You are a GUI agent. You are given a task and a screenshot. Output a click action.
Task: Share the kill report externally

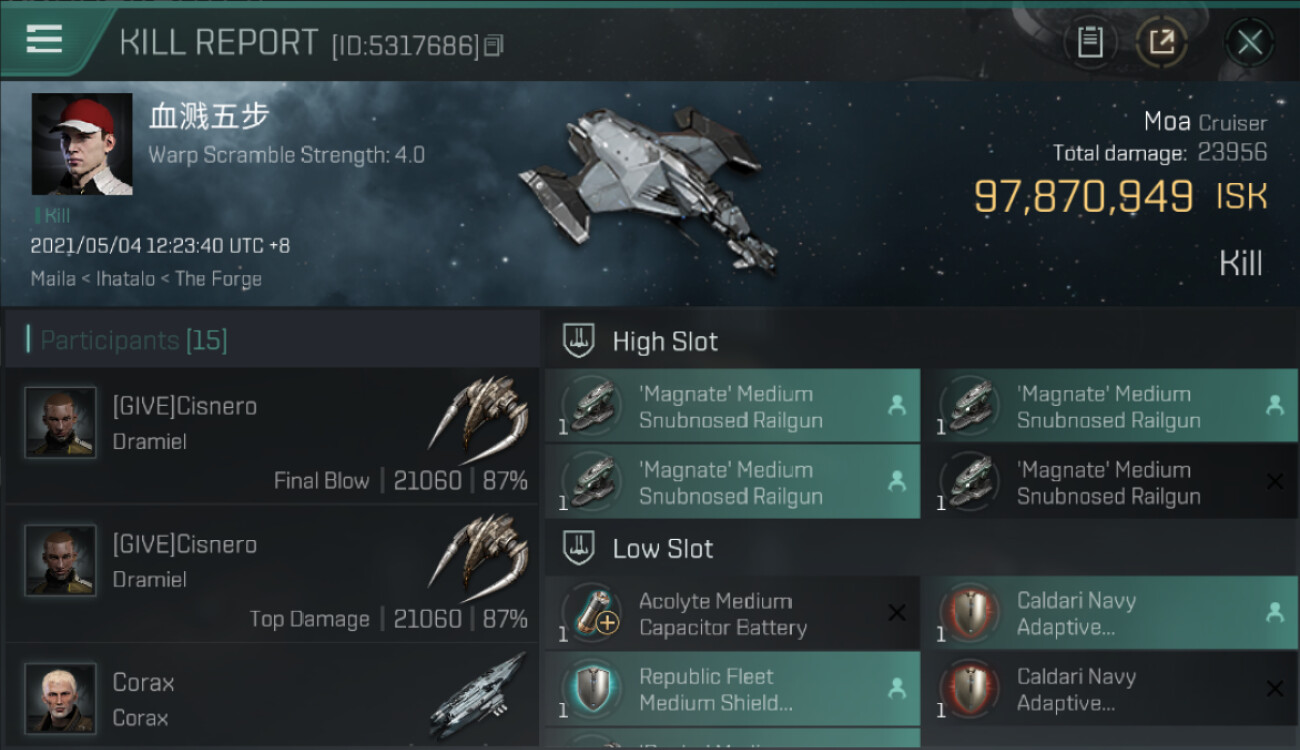(1161, 42)
